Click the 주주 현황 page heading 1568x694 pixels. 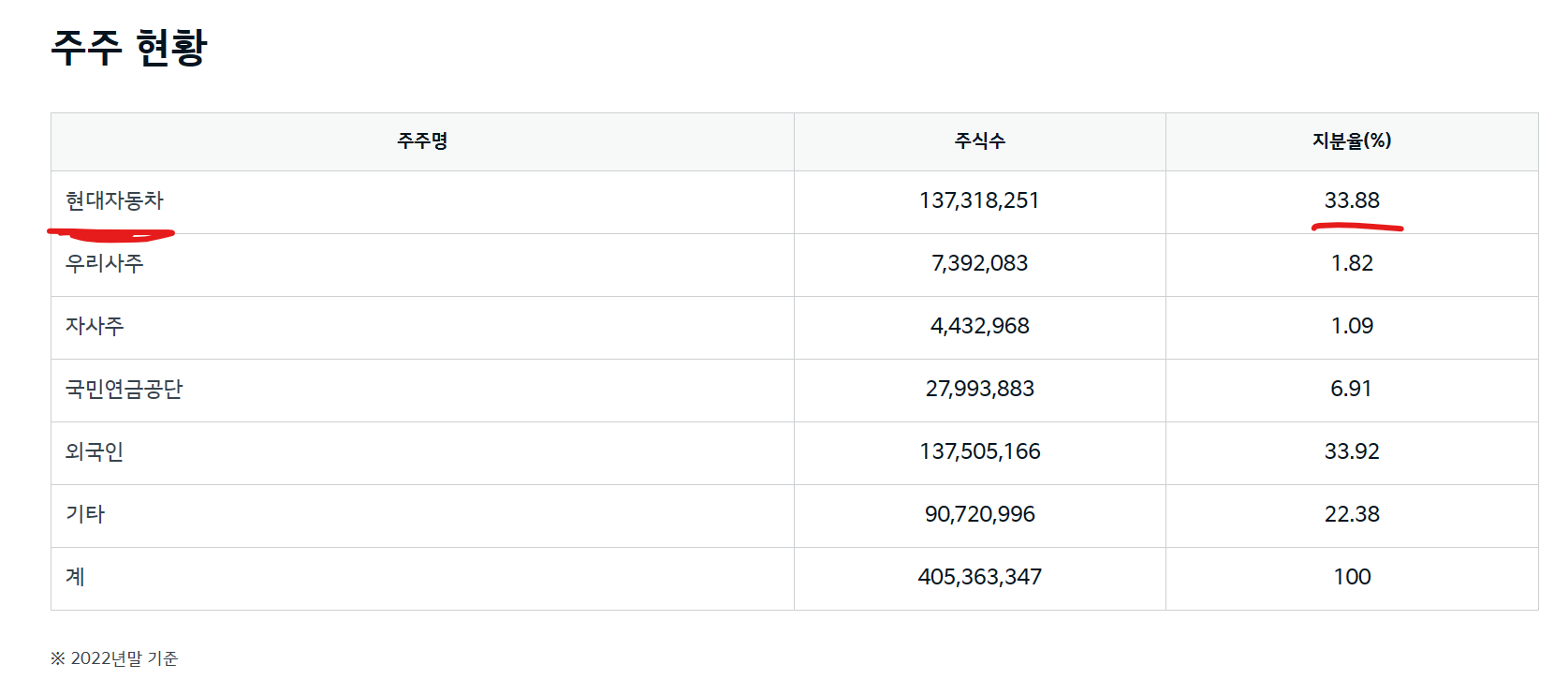(128, 47)
